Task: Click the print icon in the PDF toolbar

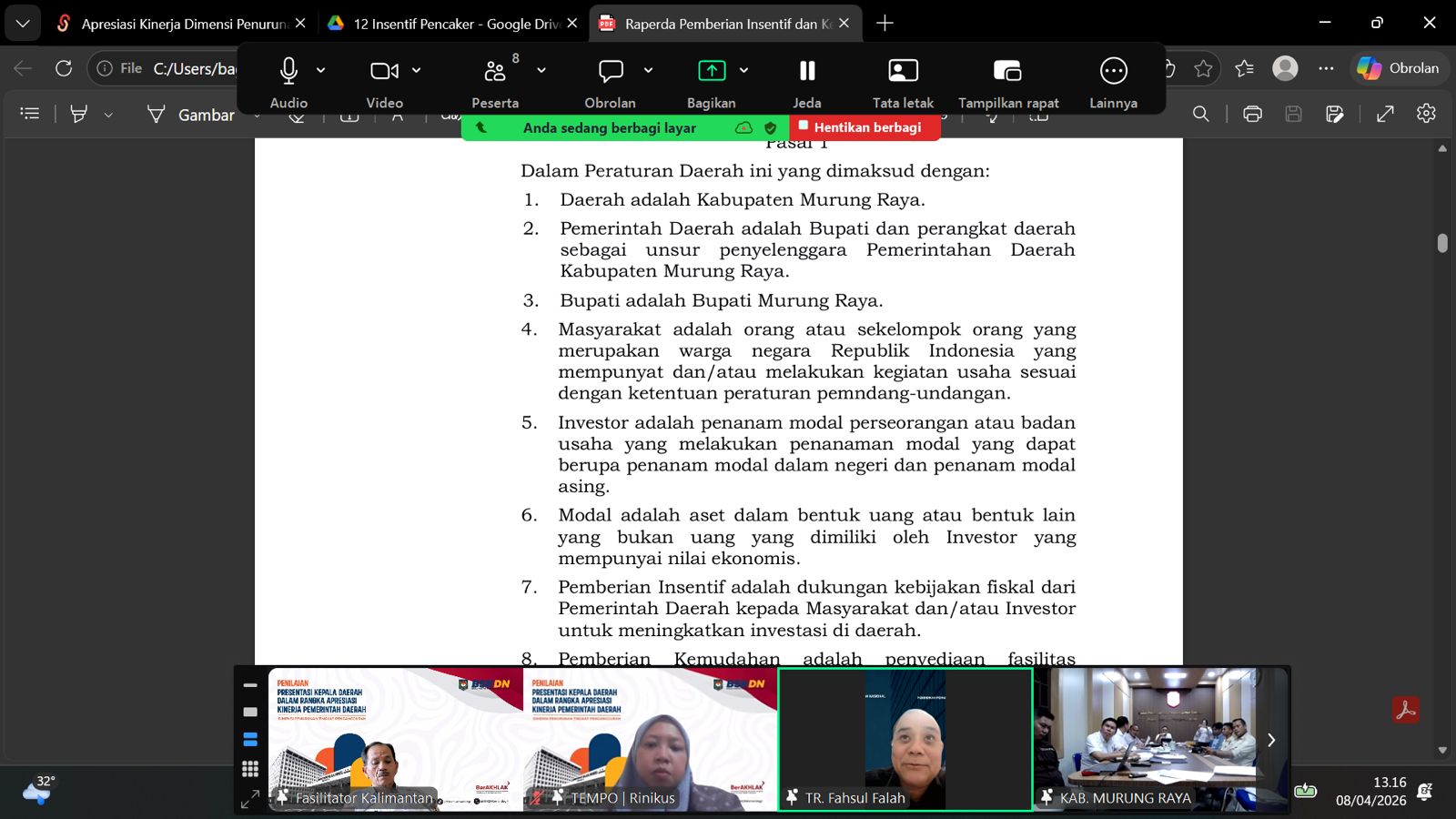Action: (x=1252, y=114)
